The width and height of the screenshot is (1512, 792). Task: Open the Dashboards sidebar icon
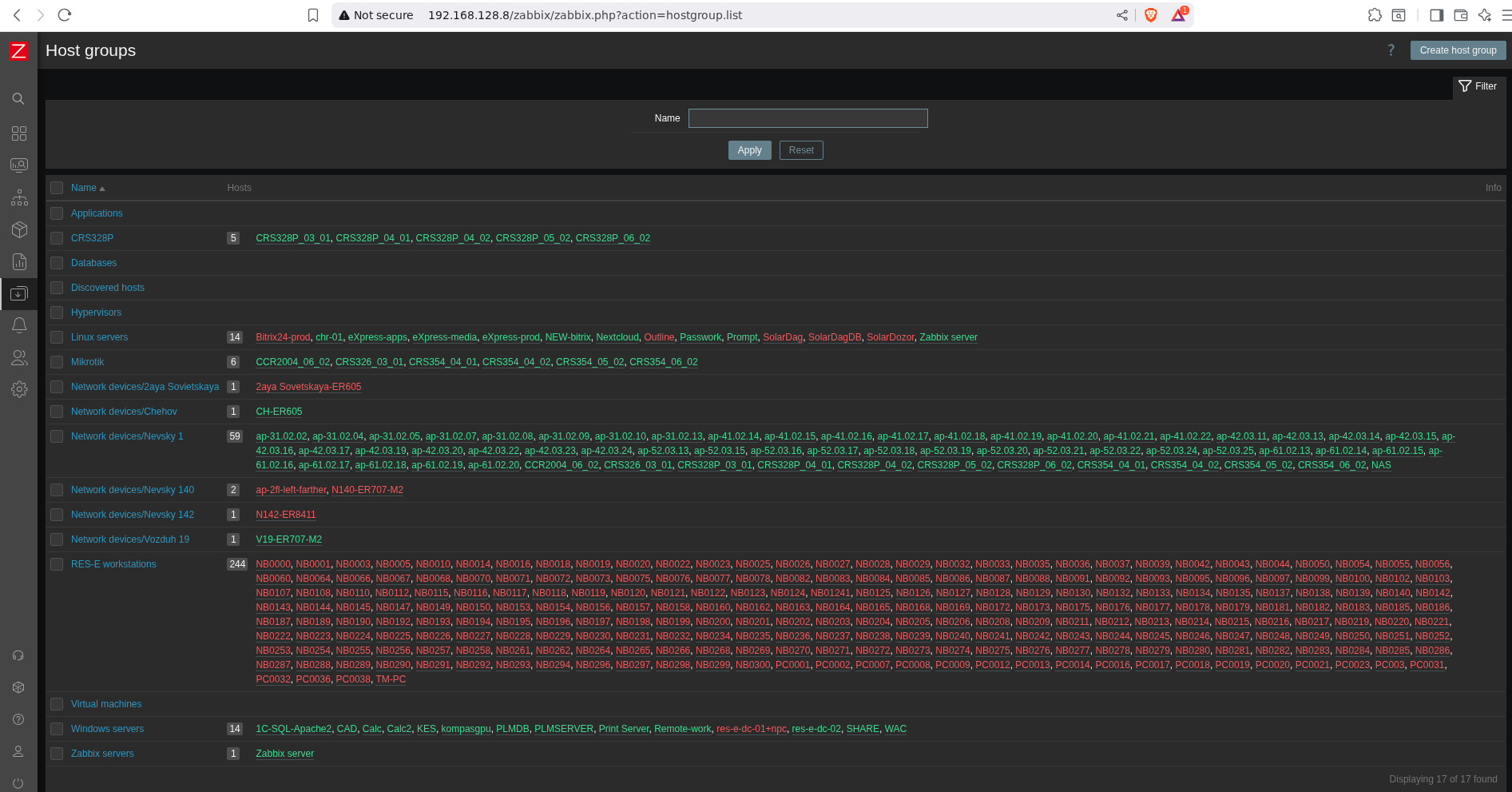point(18,133)
